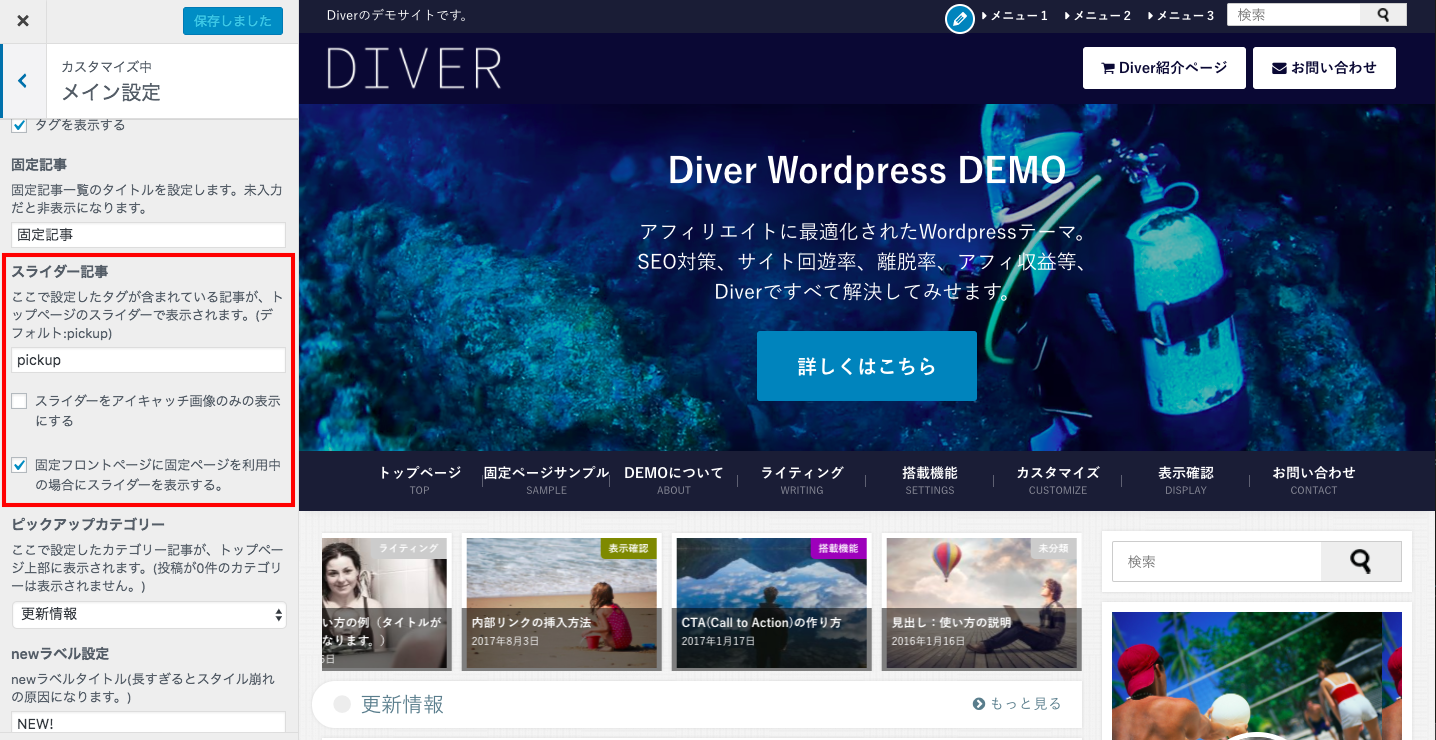This screenshot has width=1436, height=740.
Task: Click the newラベル設定 heading
Action: 60,654
